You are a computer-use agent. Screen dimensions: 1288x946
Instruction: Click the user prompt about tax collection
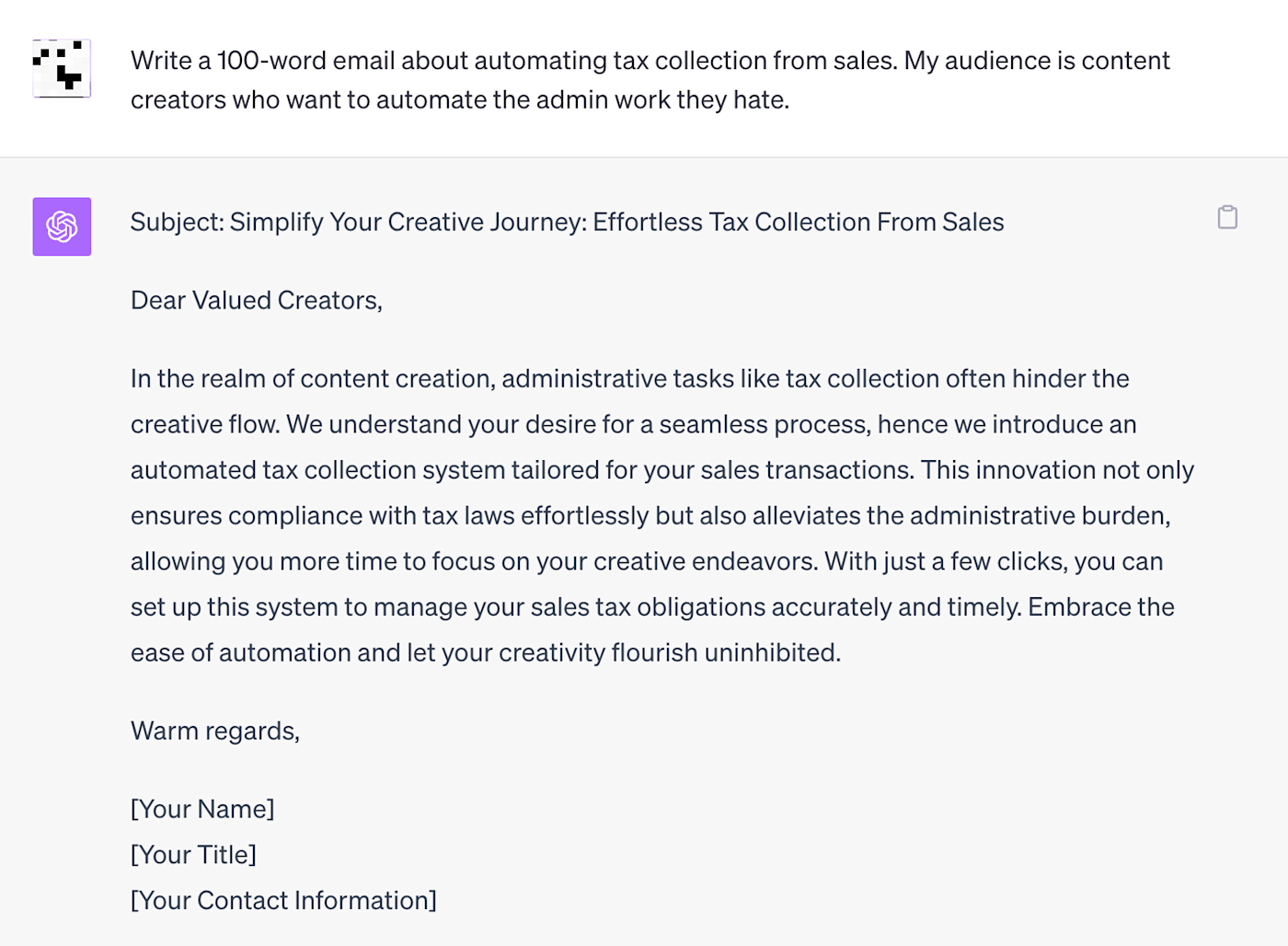pos(650,80)
